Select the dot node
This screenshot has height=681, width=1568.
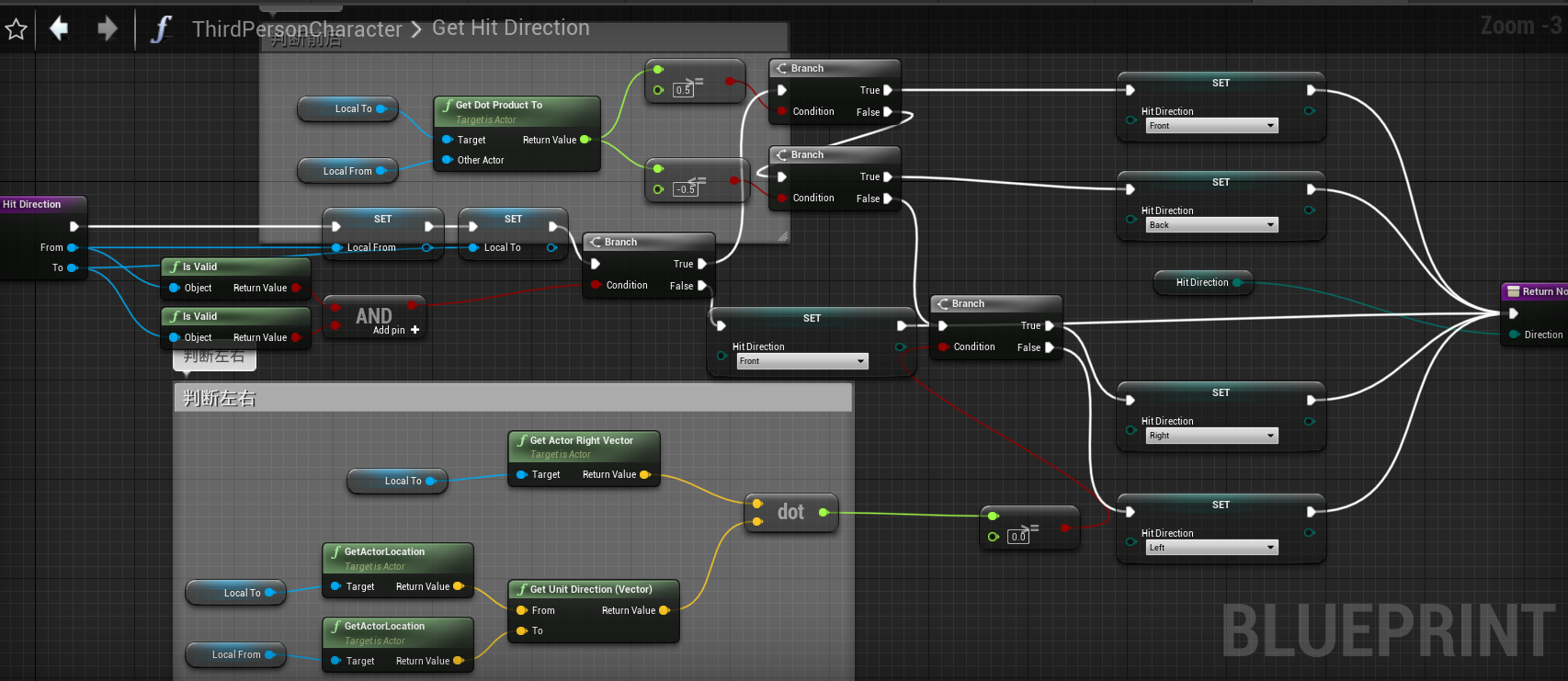(x=790, y=513)
